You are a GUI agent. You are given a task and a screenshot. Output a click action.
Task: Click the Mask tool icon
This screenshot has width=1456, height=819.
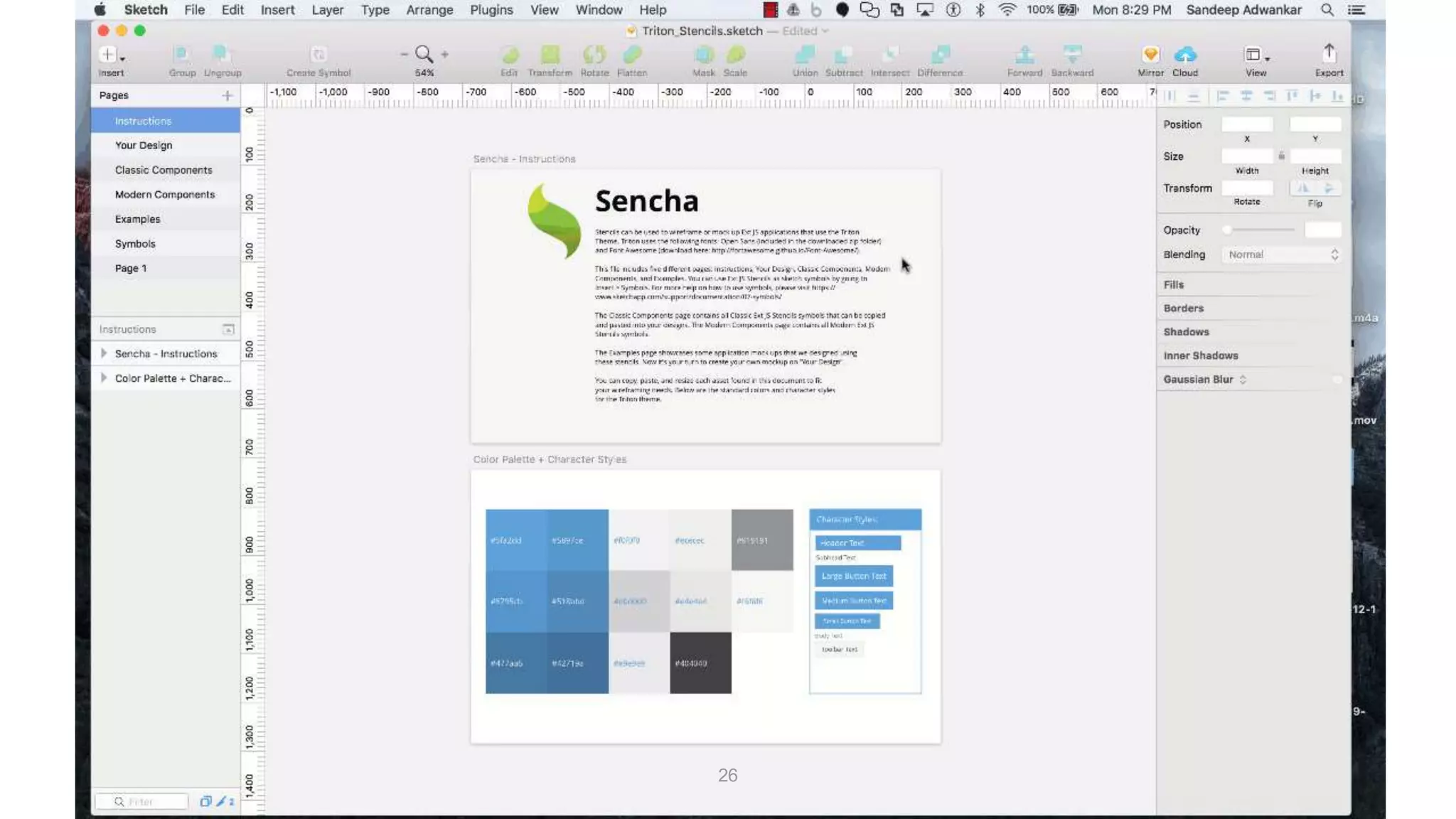click(x=704, y=55)
